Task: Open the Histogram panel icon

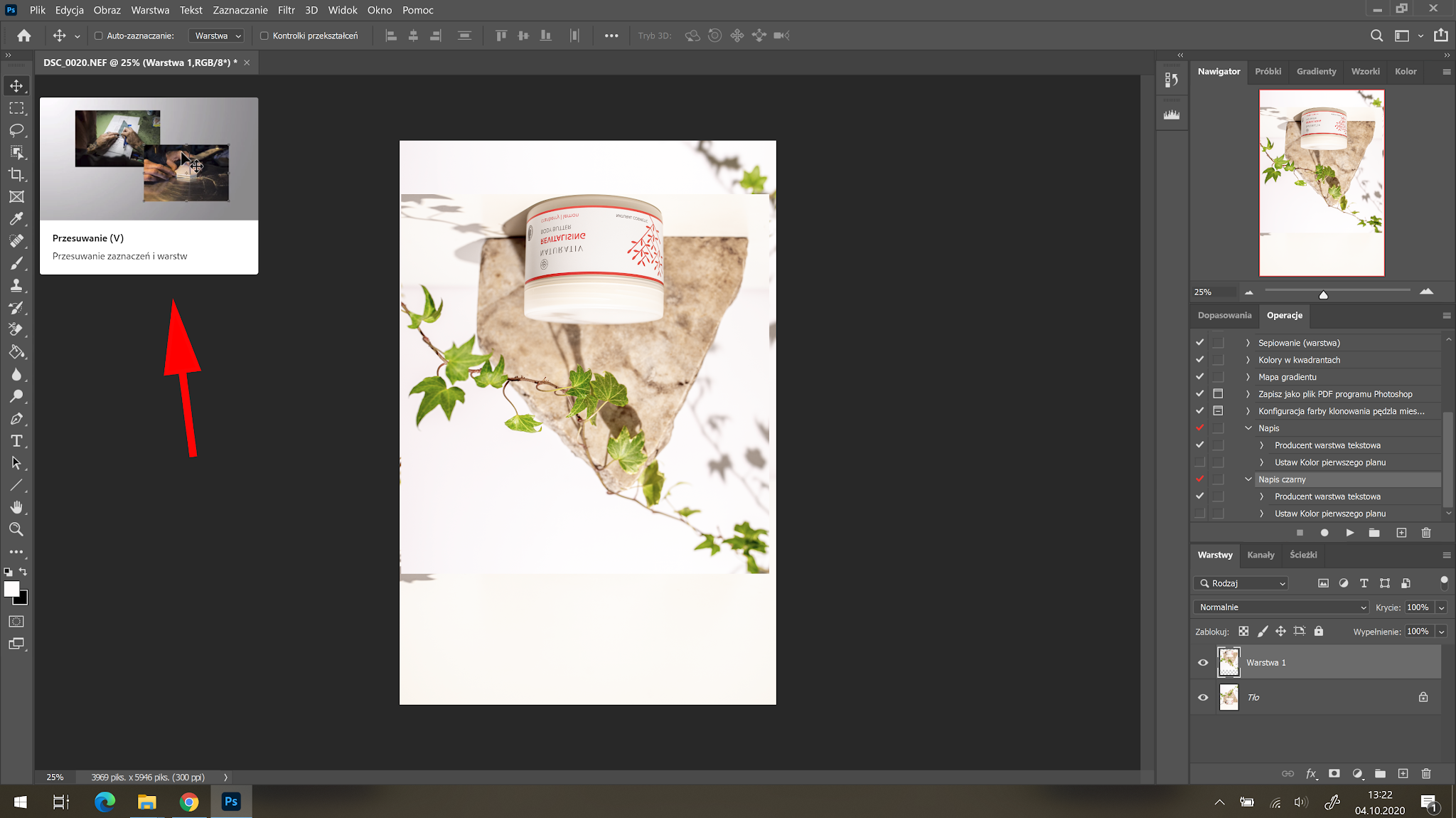Action: pos(1172,115)
